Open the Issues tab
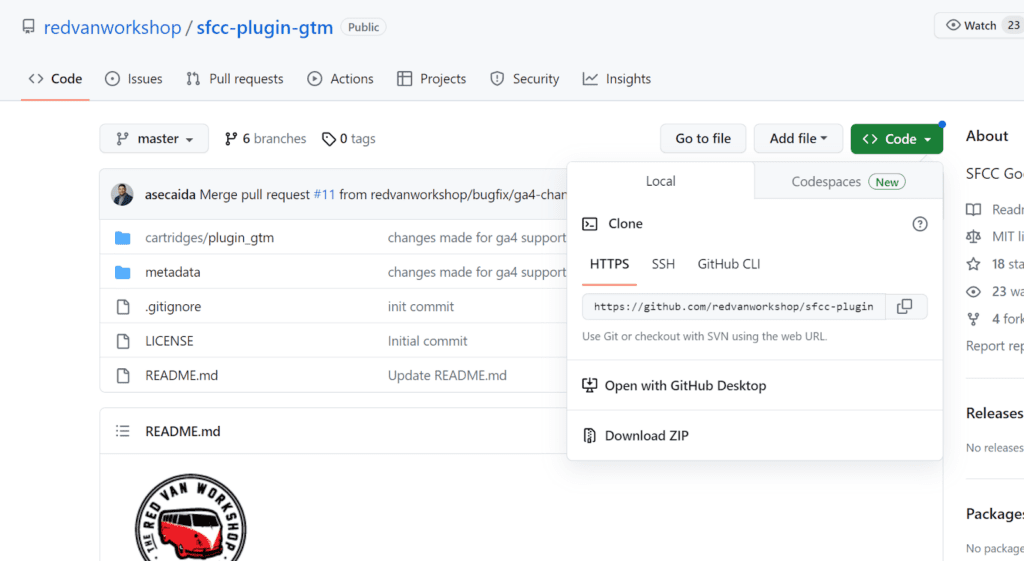 (x=134, y=79)
